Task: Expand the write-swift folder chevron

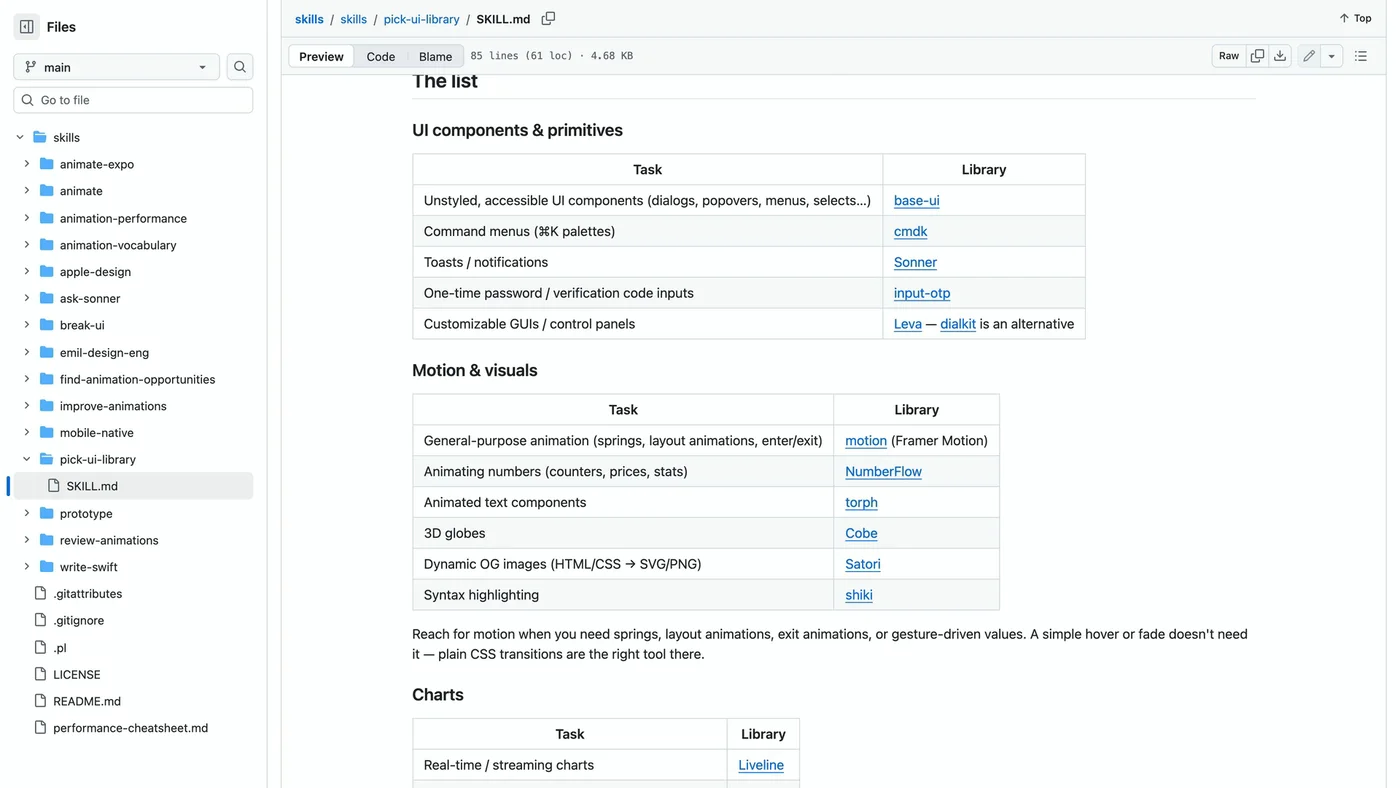Action: pos(27,567)
